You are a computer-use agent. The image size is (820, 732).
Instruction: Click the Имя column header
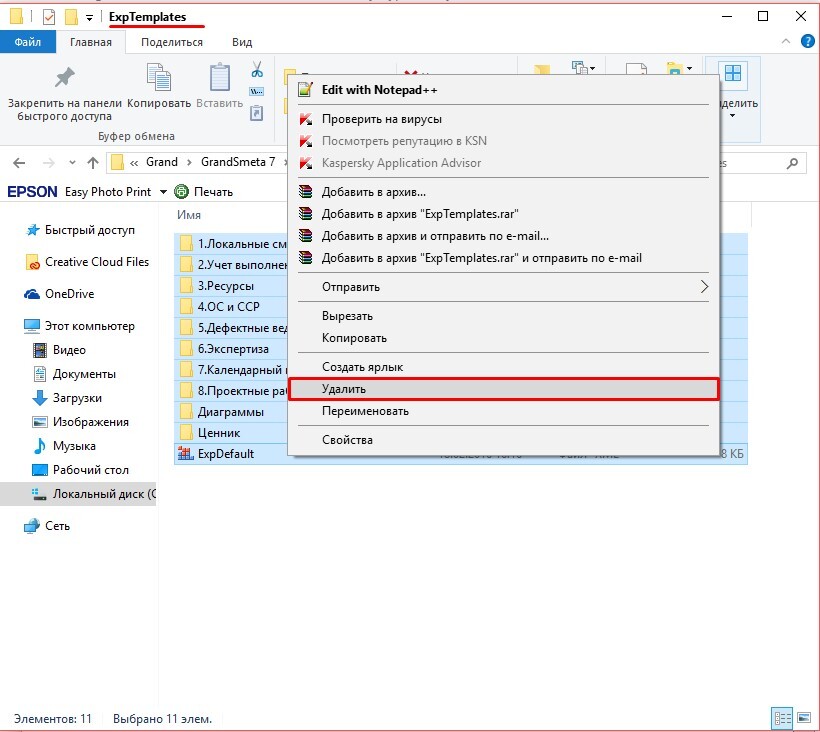coord(189,215)
